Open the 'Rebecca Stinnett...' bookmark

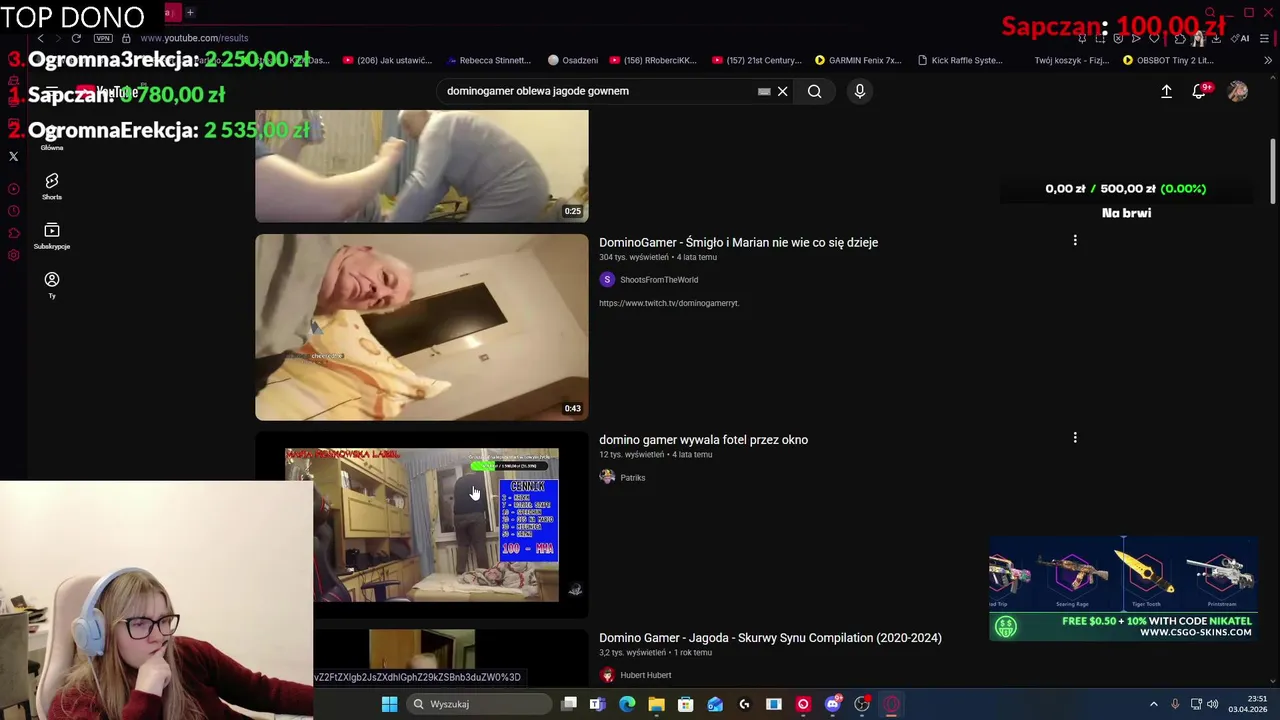[488, 60]
